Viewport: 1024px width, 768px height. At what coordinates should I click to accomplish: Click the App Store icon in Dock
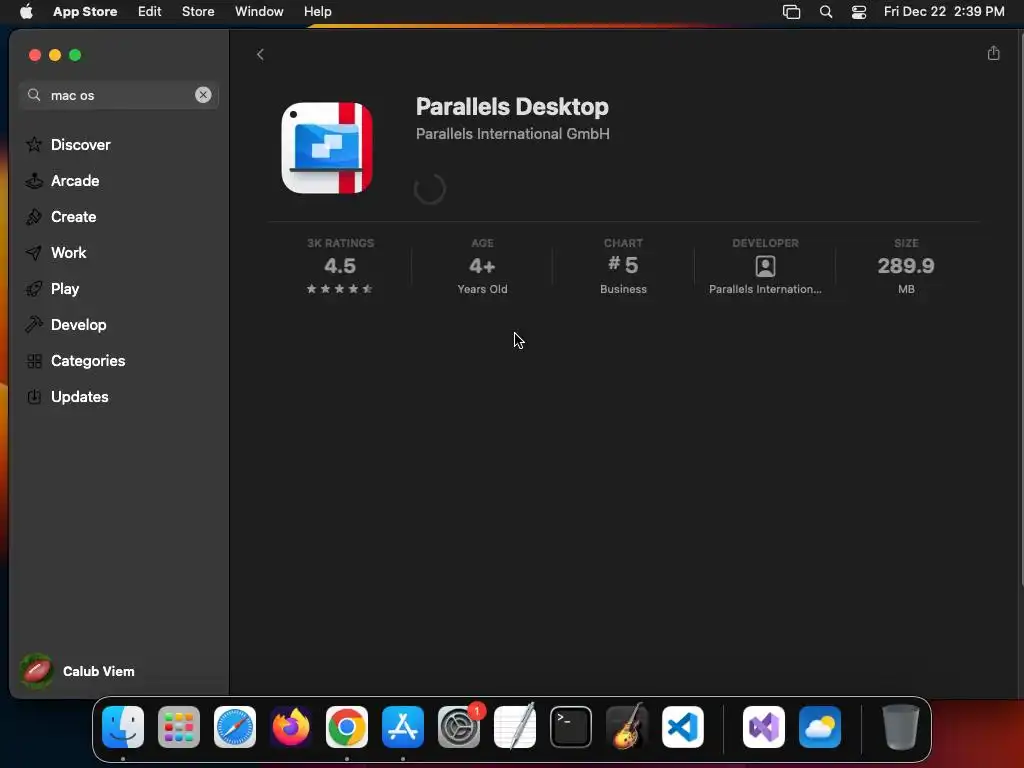point(403,727)
